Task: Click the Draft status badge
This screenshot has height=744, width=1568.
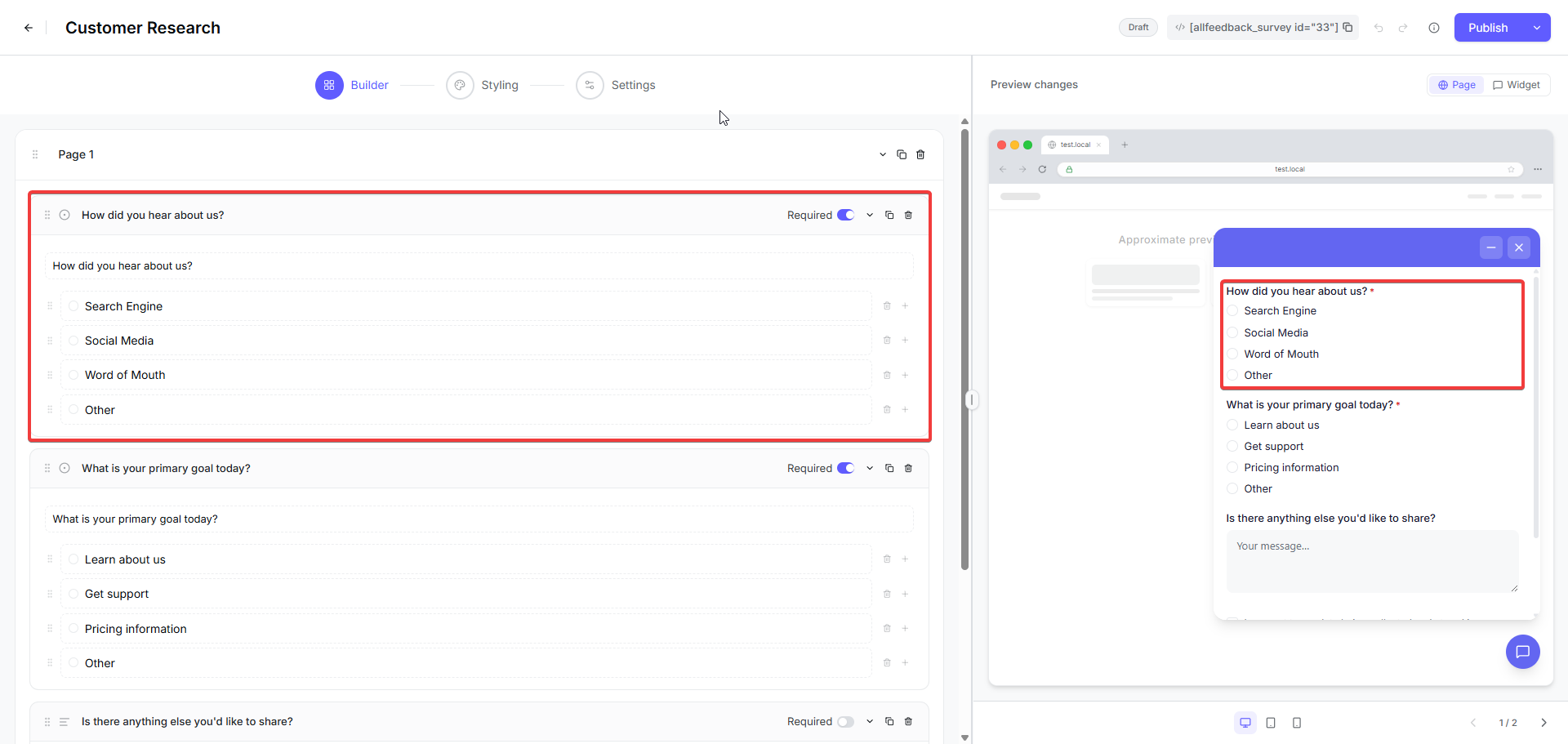Action: click(x=1138, y=28)
